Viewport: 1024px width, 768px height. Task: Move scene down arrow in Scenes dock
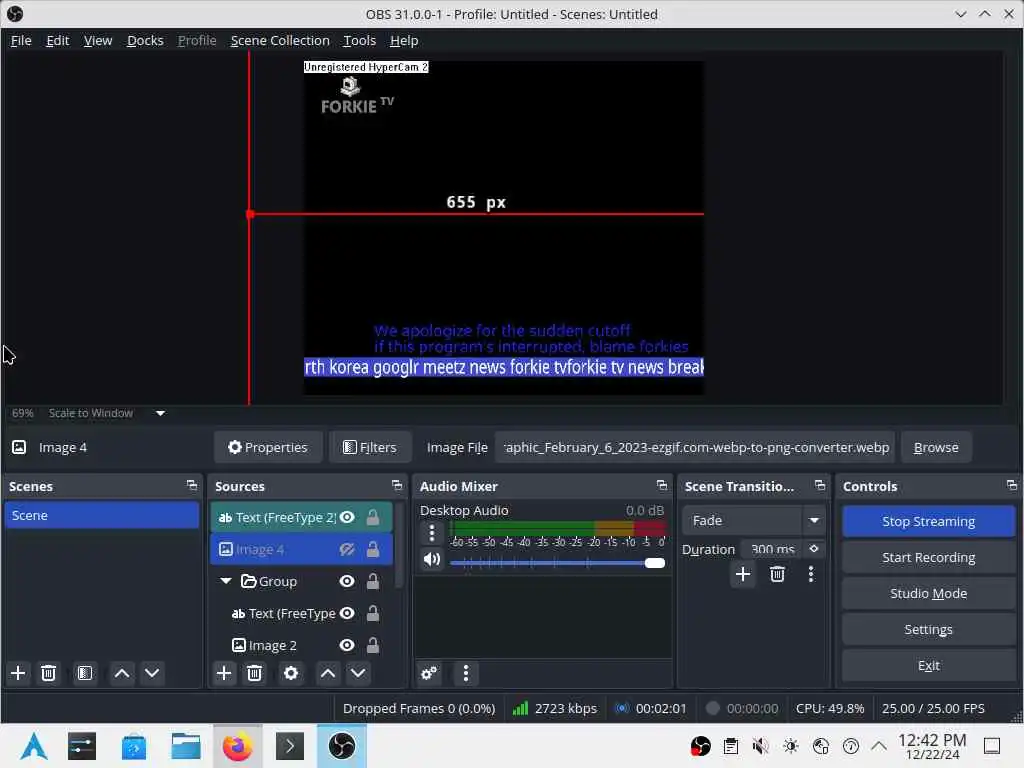tap(152, 673)
